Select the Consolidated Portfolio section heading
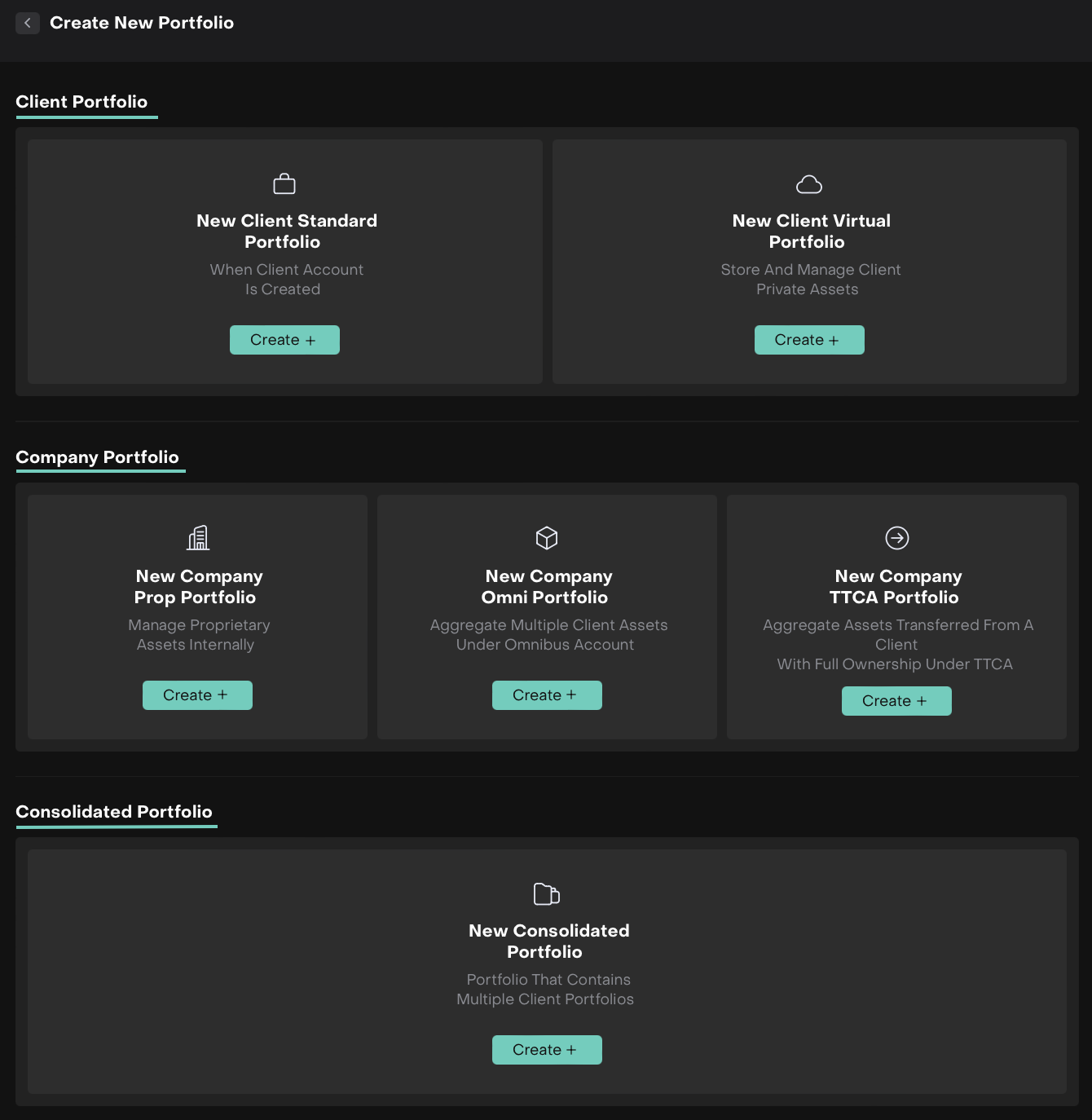Viewport: 1092px width, 1120px height. [114, 812]
